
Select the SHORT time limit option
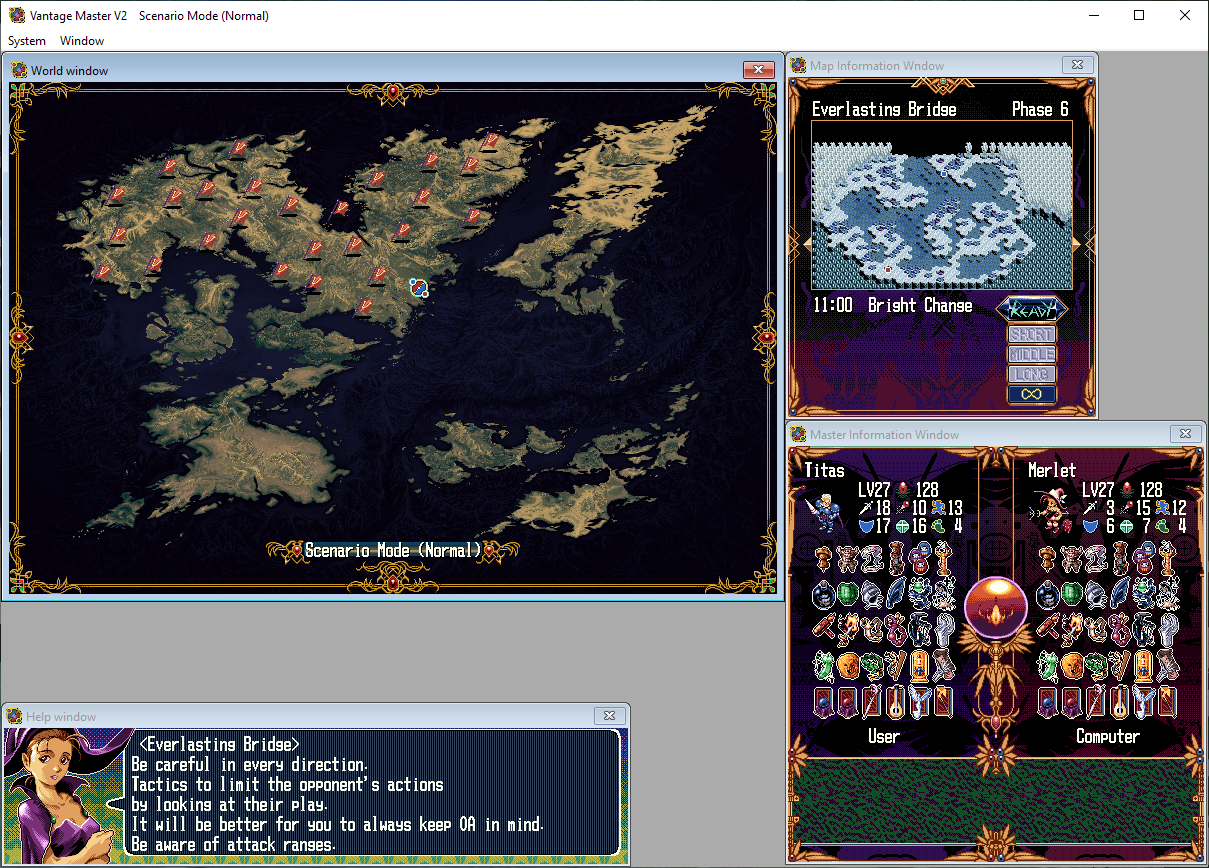(x=1031, y=334)
